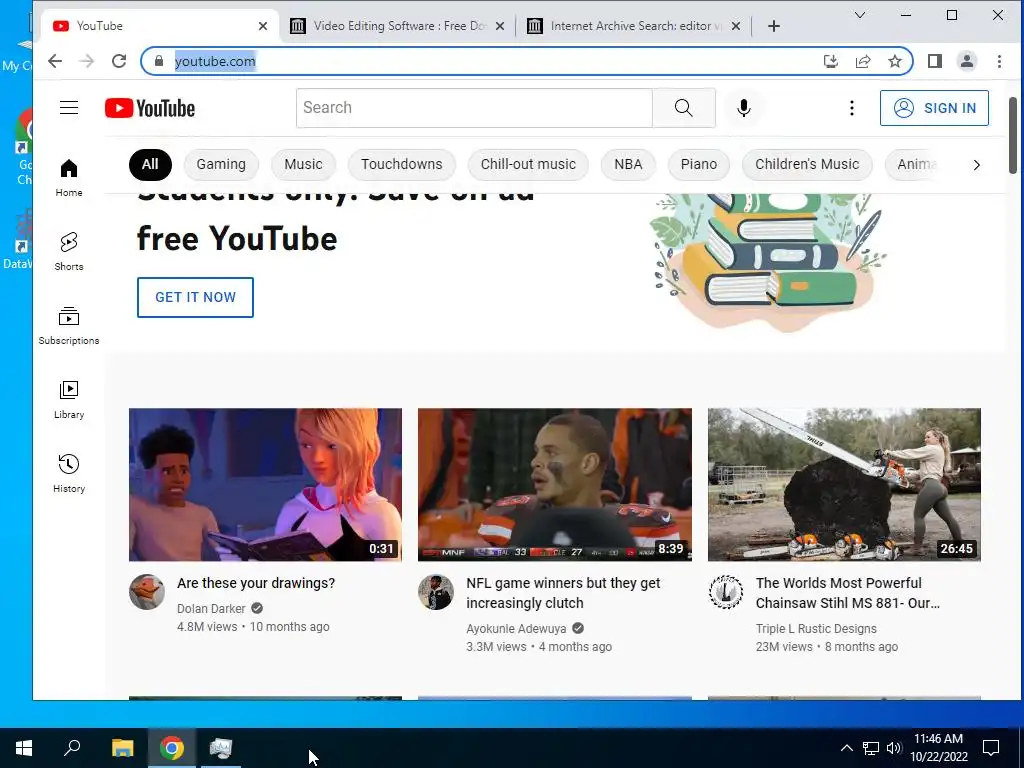Play the chainsaw video thumbnail
This screenshot has width=1024, height=768.
point(844,485)
